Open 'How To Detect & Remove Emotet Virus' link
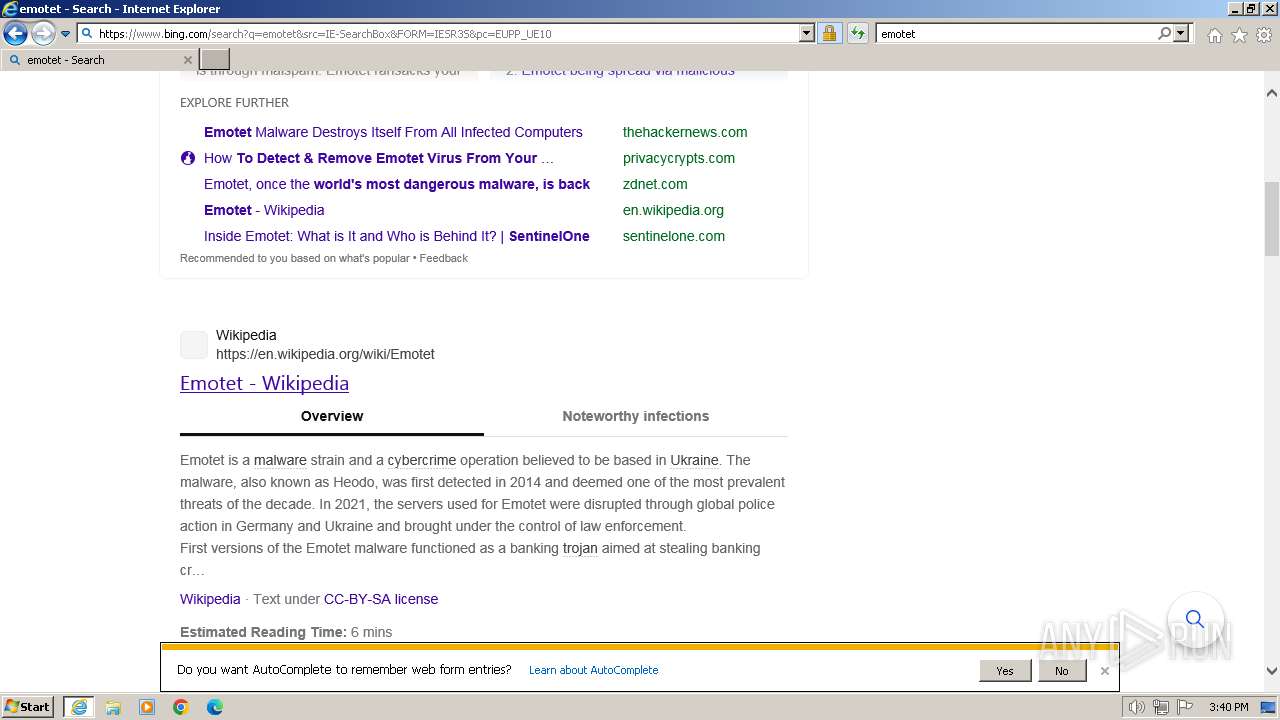Screen dimensions: 1280x720 coord(378,158)
